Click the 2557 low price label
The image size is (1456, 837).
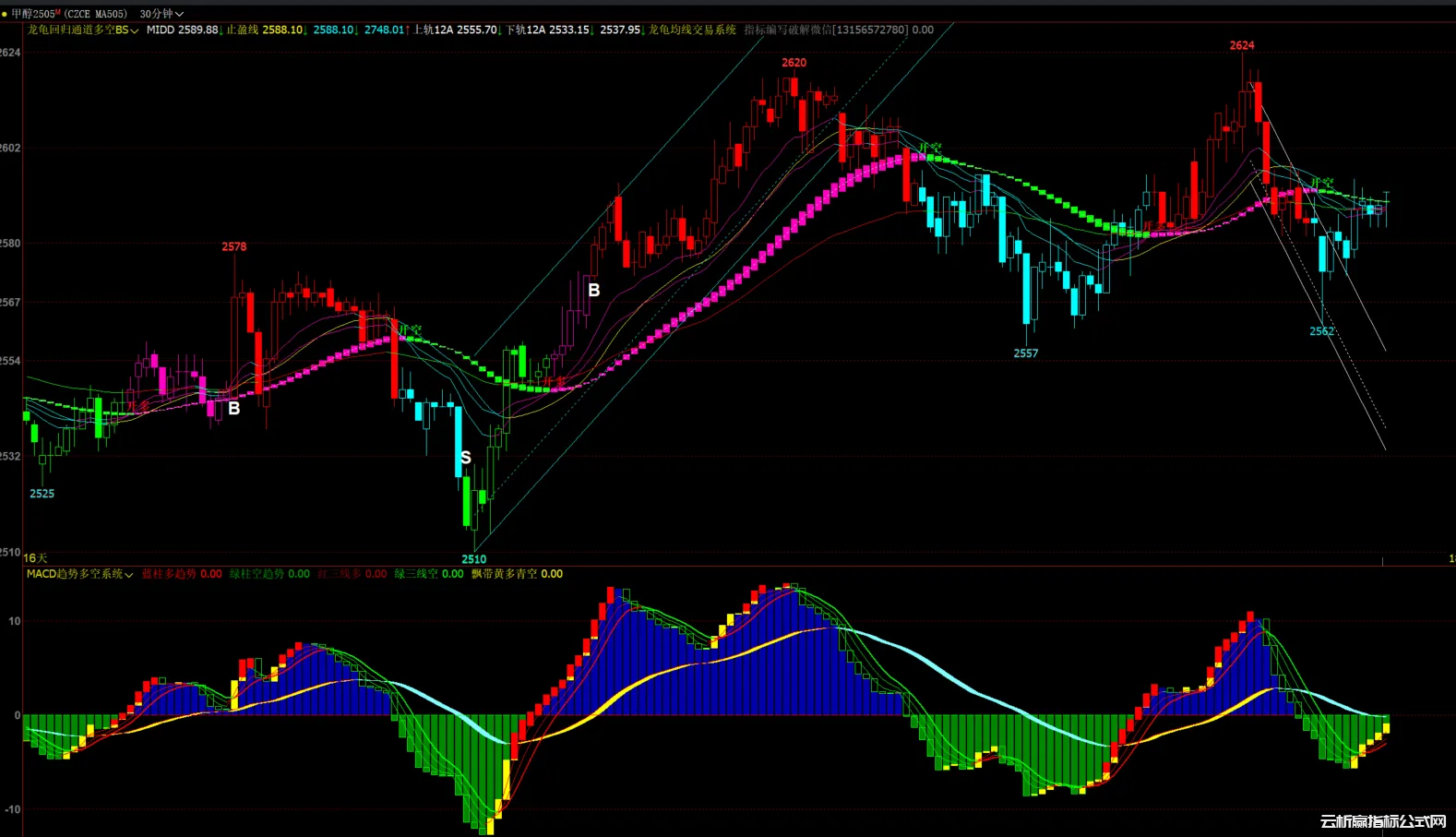coord(1026,353)
